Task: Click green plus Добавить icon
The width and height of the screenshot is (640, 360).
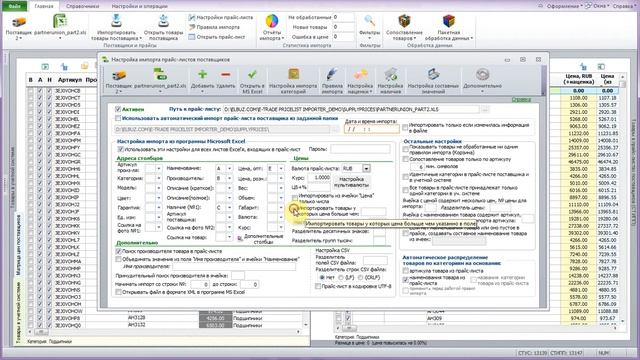Action: tap(202, 75)
